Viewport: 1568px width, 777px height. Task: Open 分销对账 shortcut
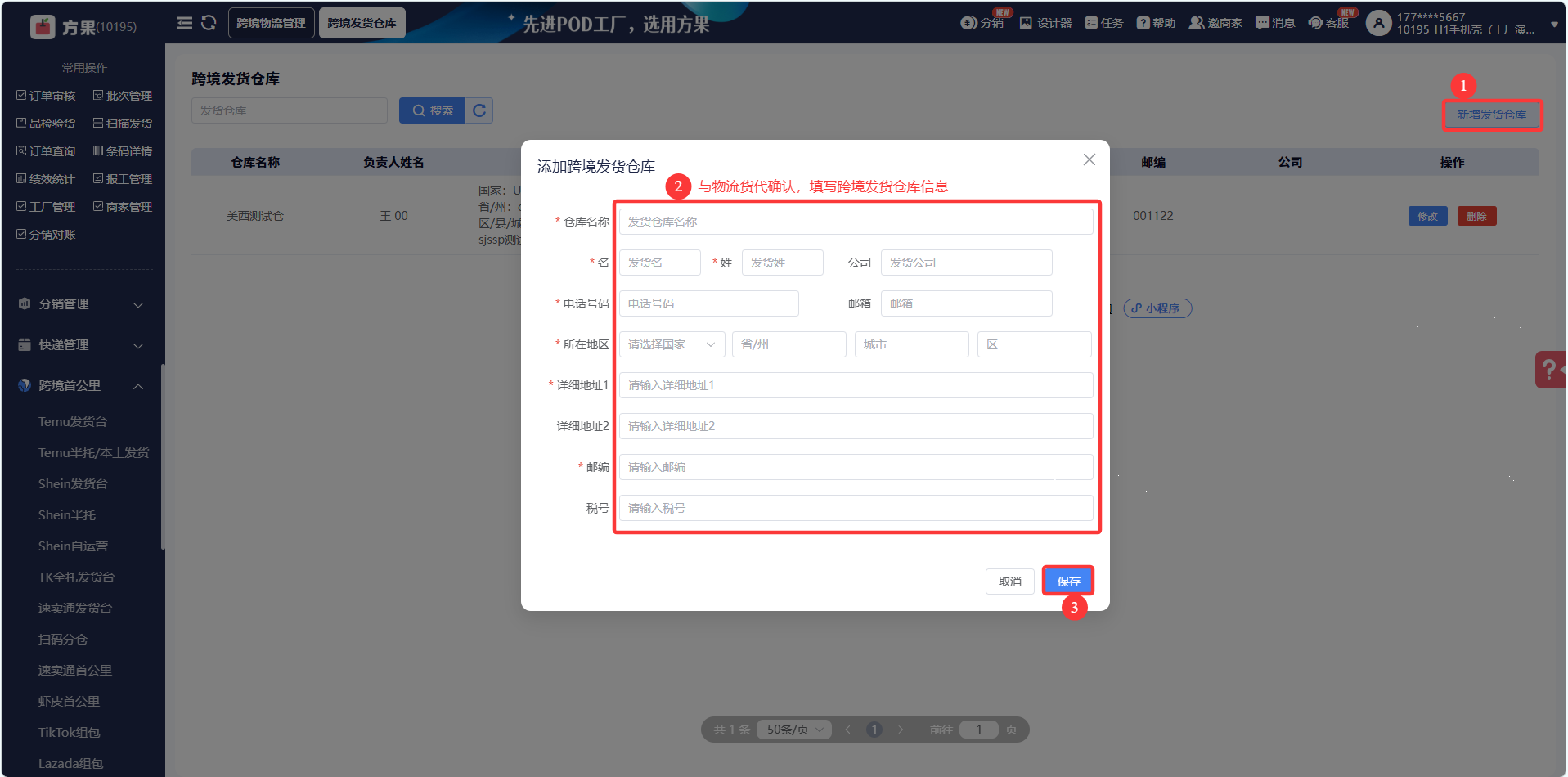(46, 235)
